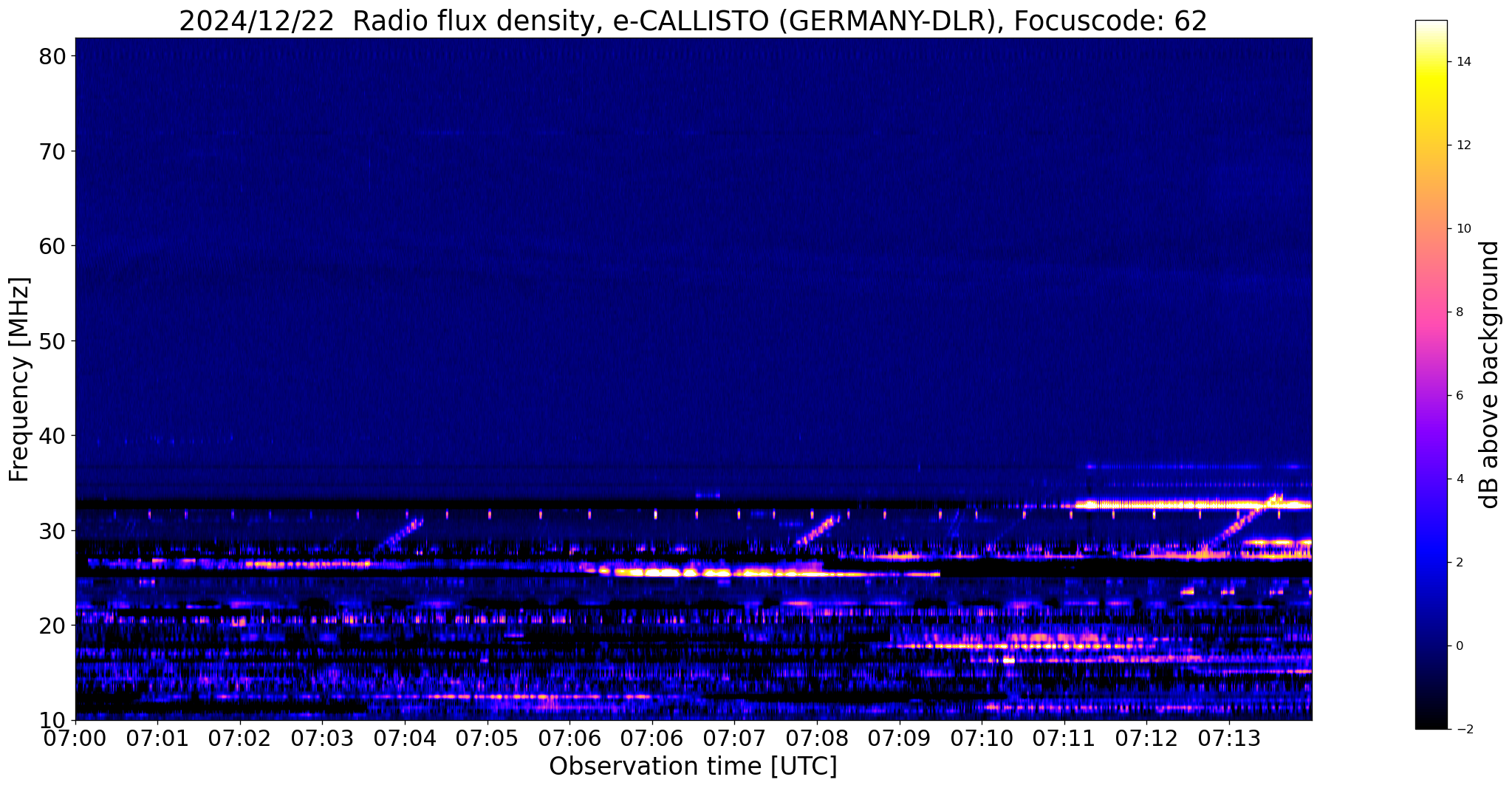This screenshot has height=788, width=1512.
Task: Click the diagonal drifting streak above 07:08
Action: coord(818,531)
